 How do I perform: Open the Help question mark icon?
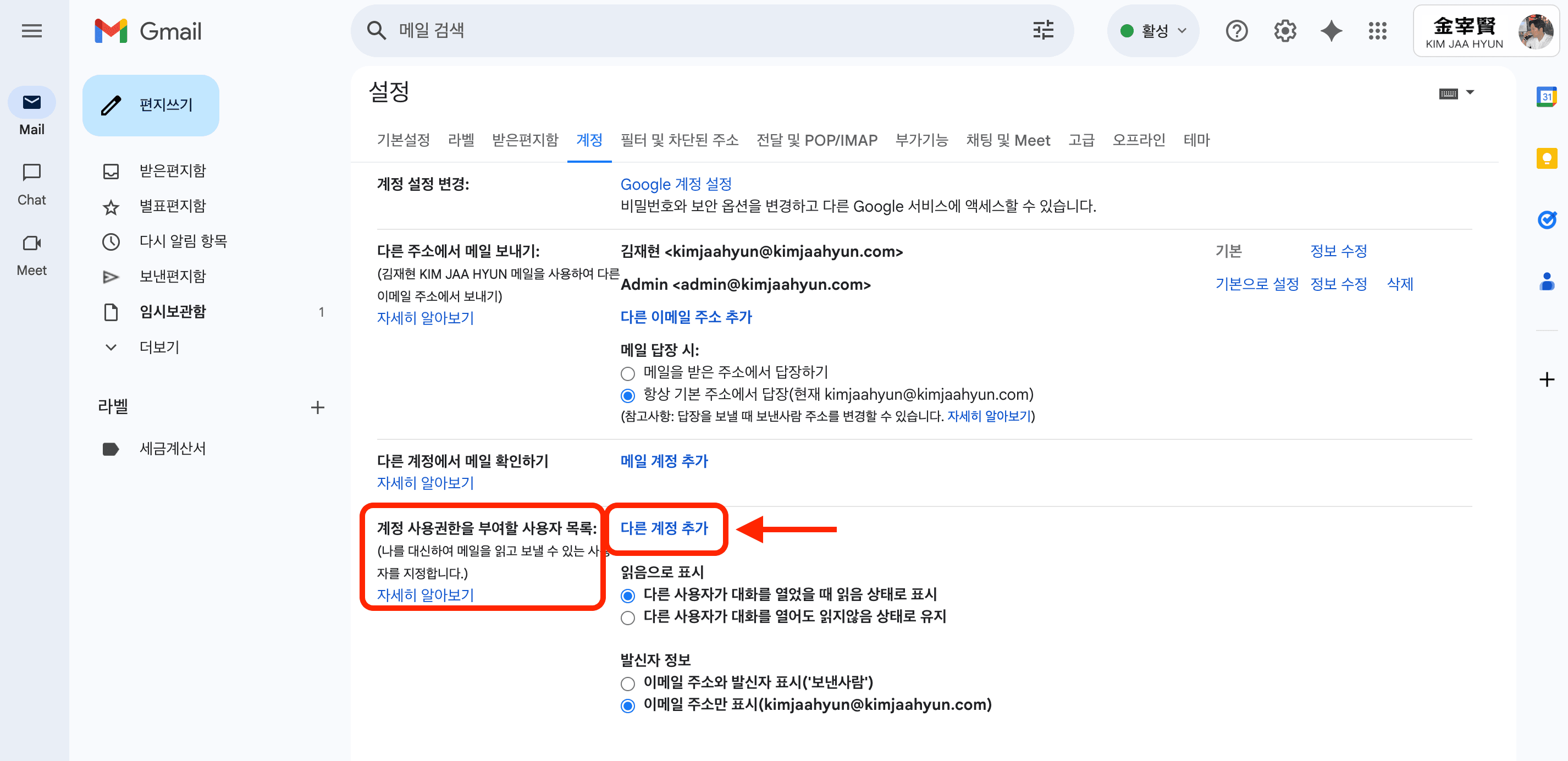click(1236, 31)
